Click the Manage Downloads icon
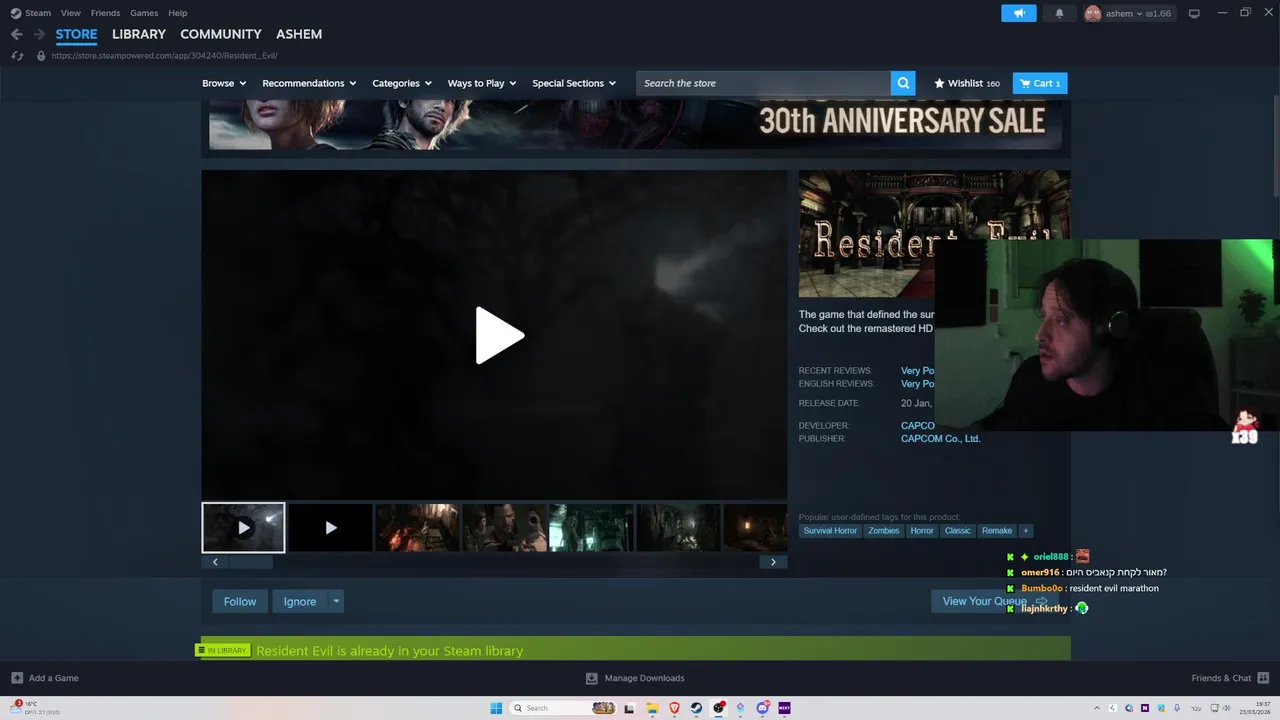The image size is (1280, 720). click(x=592, y=678)
